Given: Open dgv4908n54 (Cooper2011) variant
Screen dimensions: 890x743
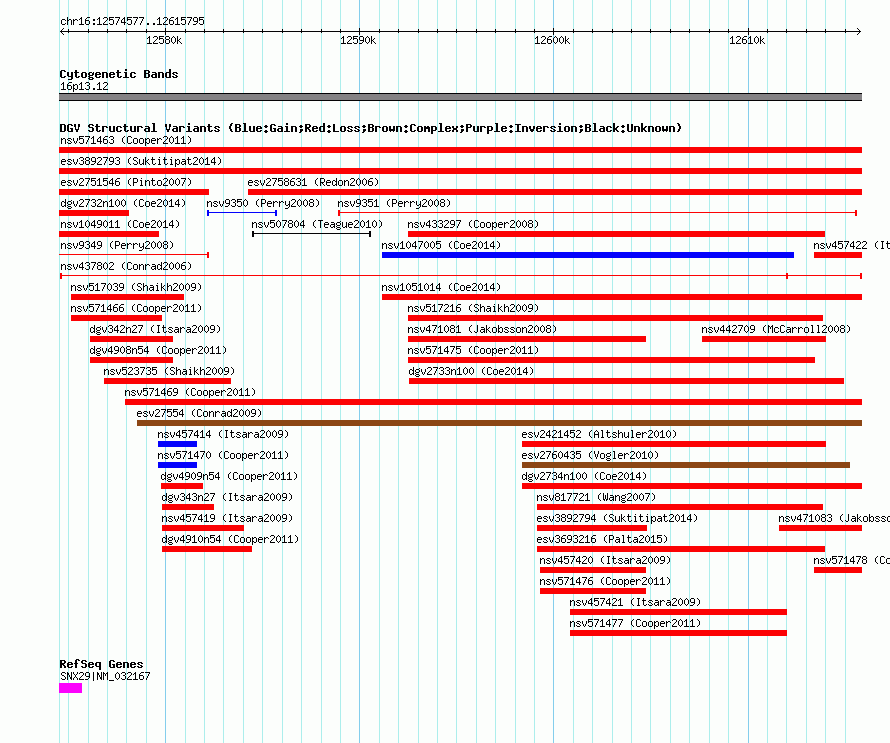Looking at the screenshot, I should coord(158,350).
